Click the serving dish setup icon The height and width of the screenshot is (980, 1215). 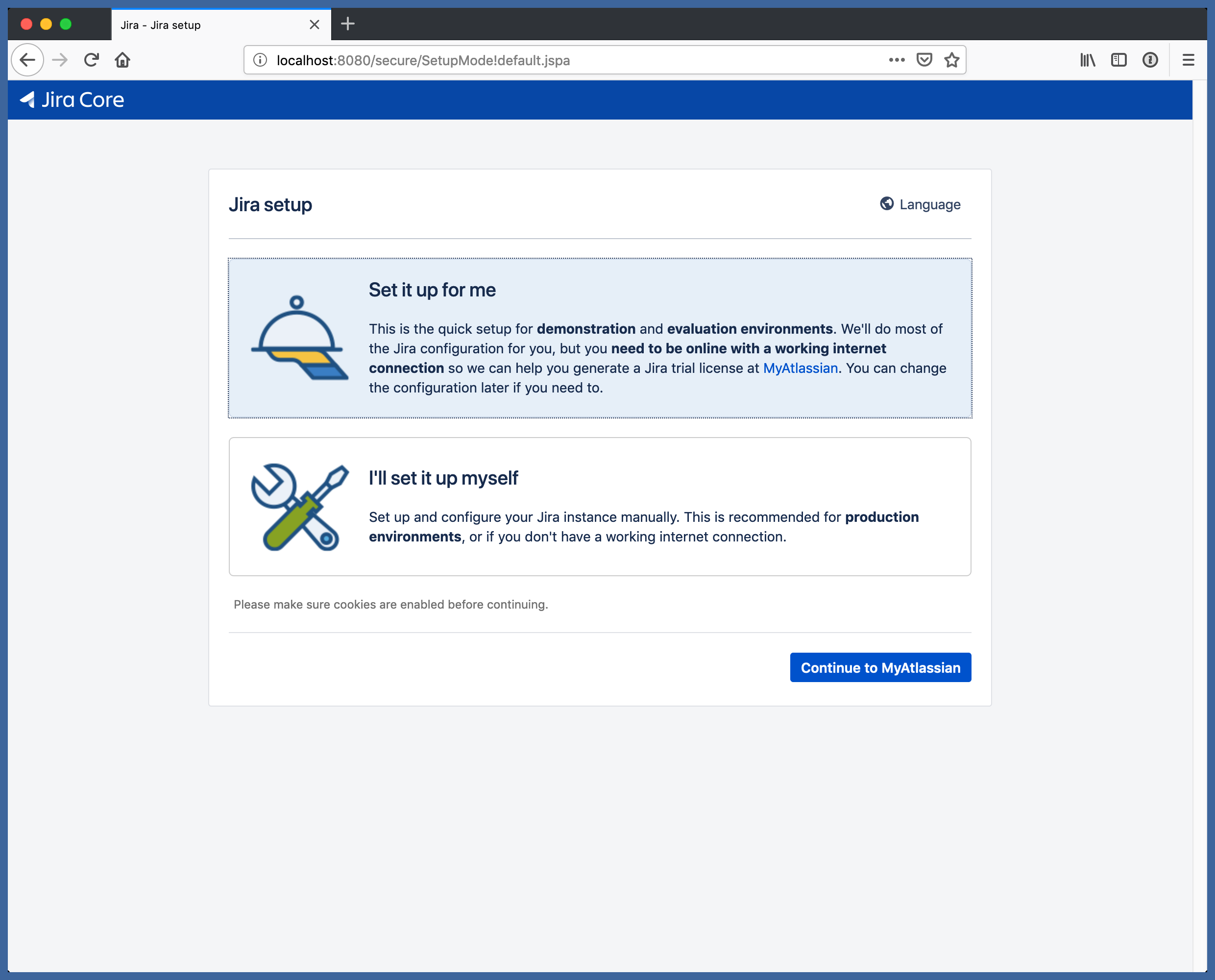click(298, 338)
